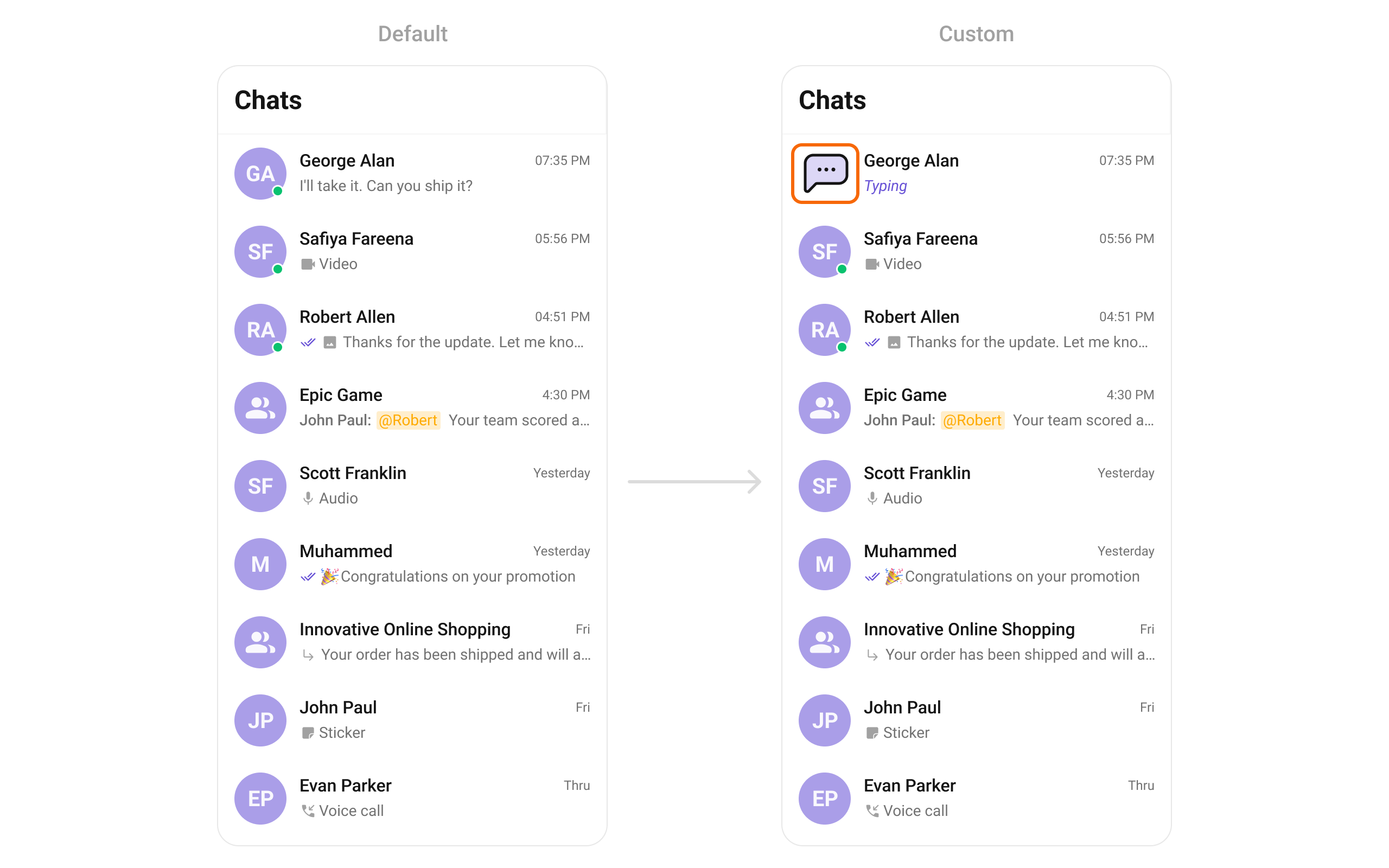Click the Voice call phone icon under Evan Parker in Custom list
Image resolution: width=1389 pixels, height=868 pixels.
872,810
